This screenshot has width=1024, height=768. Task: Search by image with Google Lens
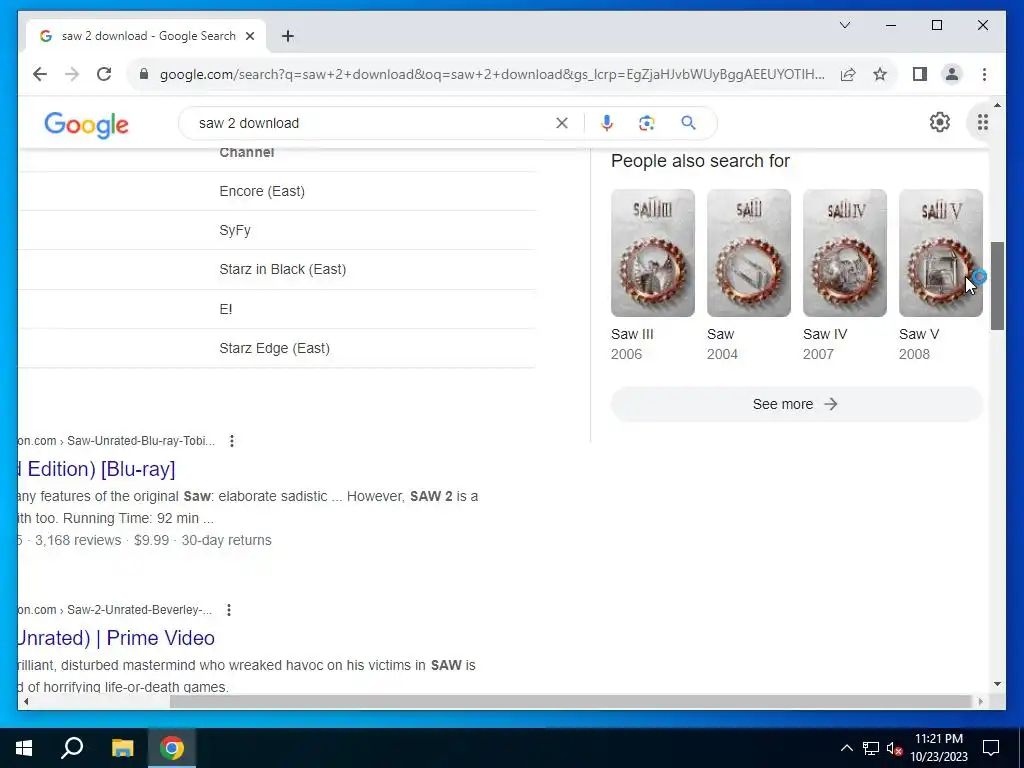coord(647,123)
